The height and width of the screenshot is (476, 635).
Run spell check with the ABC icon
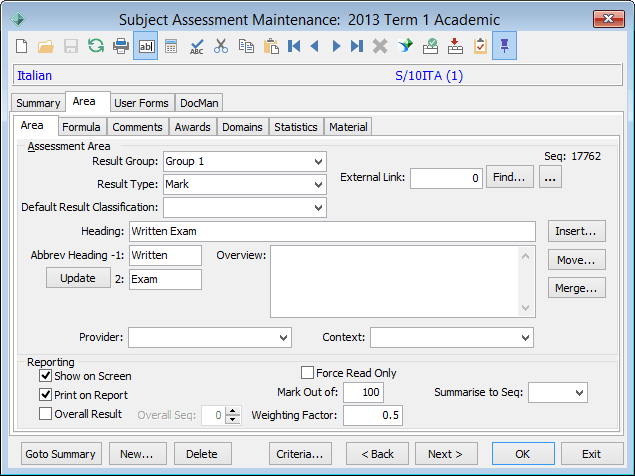point(196,46)
